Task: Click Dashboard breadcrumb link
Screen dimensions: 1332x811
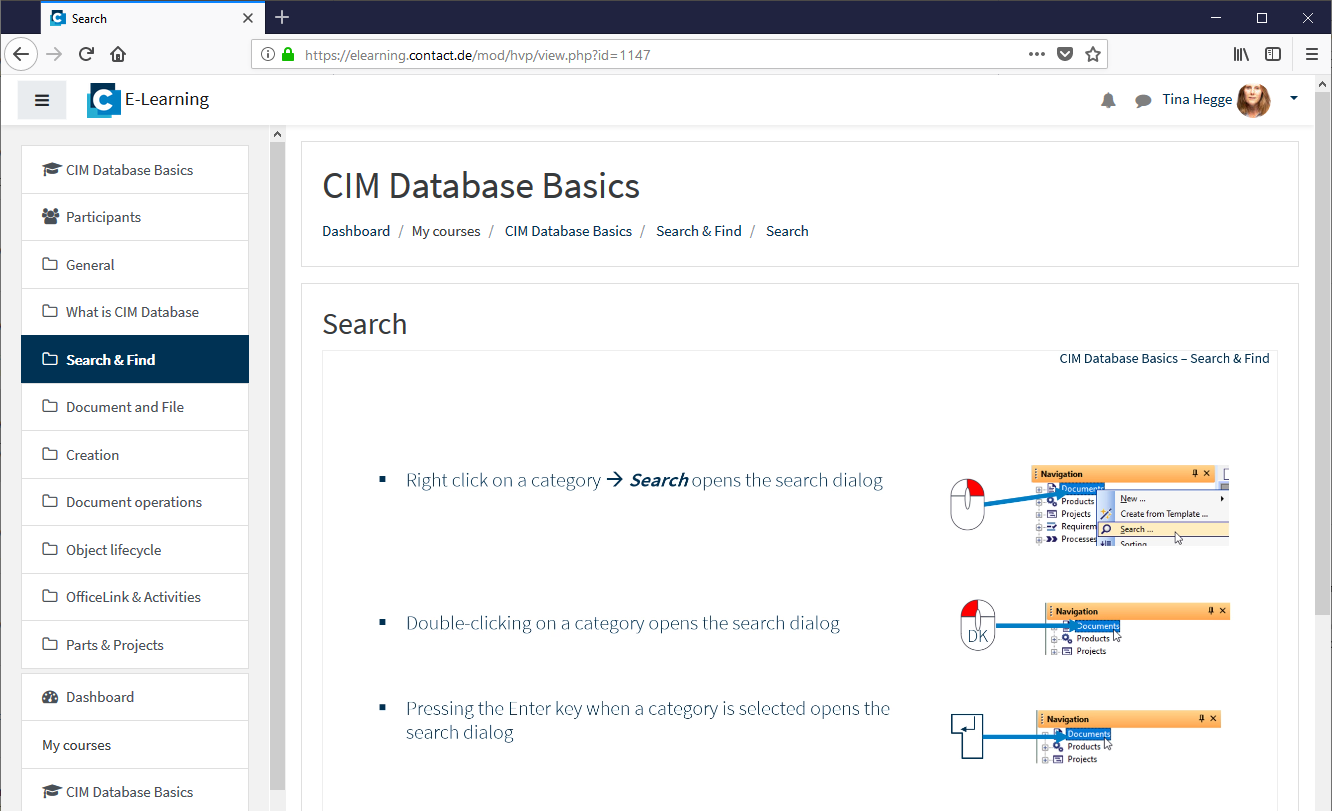Action: point(356,231)
